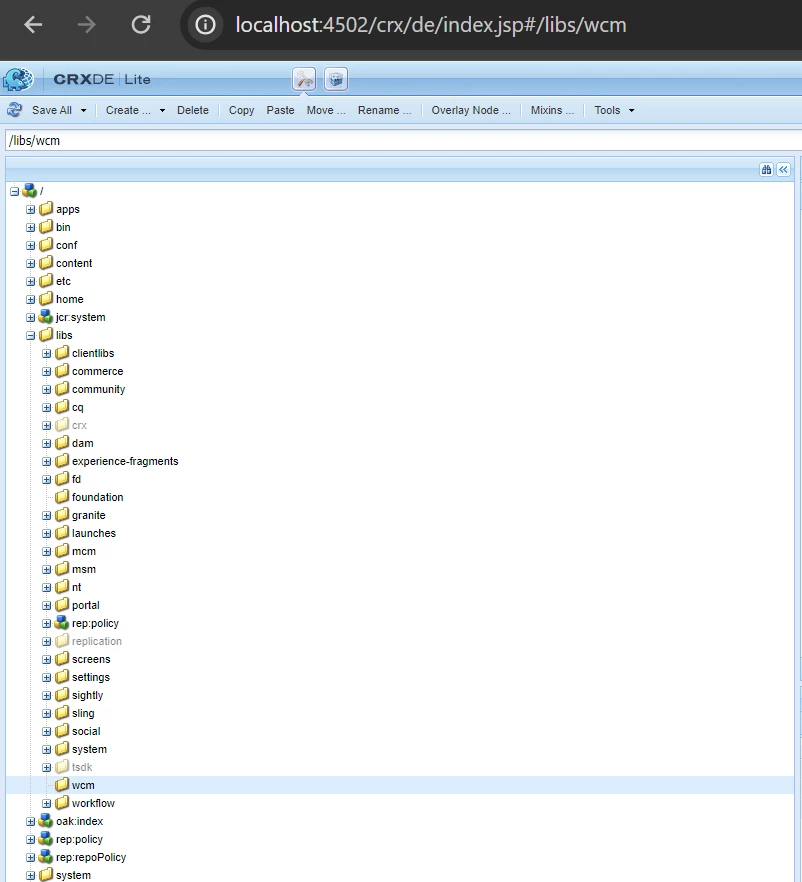Click the wcm folder icon
This screenshot has width=802, height=882.
(x=61, y=785)
